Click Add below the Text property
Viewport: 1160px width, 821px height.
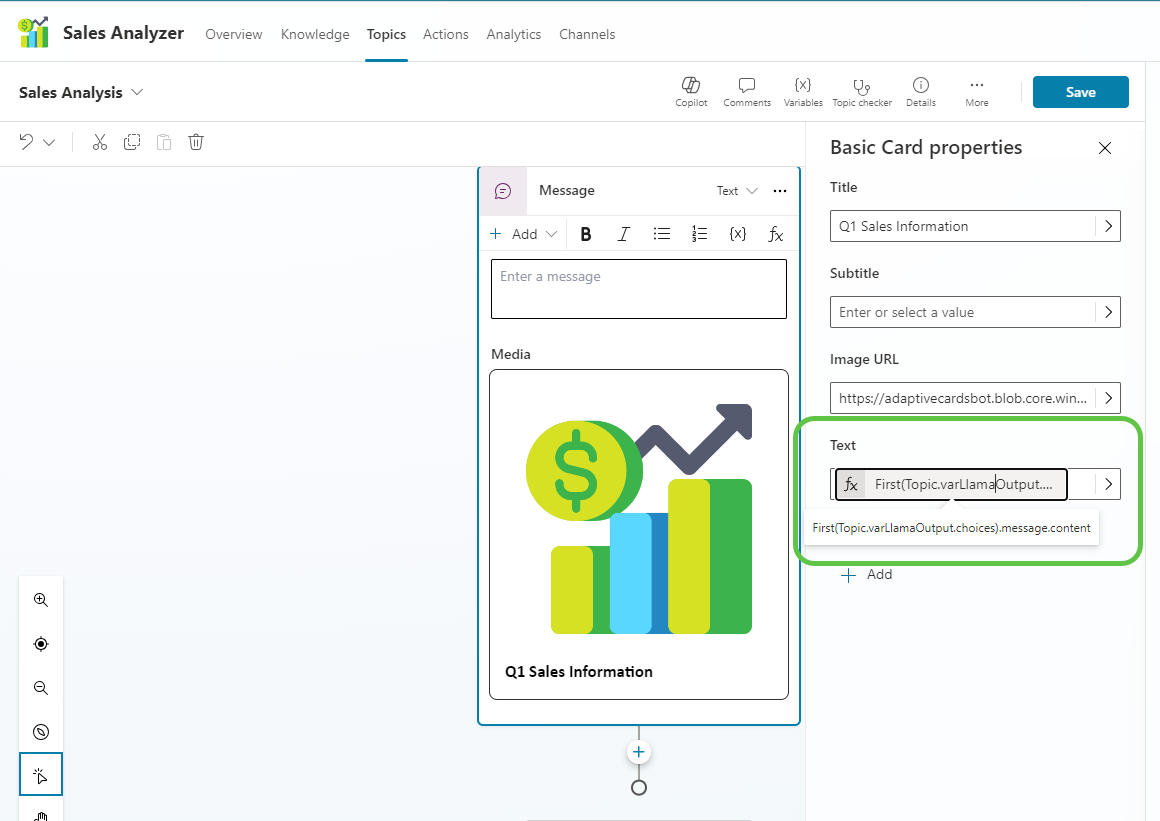coord(866,575)
